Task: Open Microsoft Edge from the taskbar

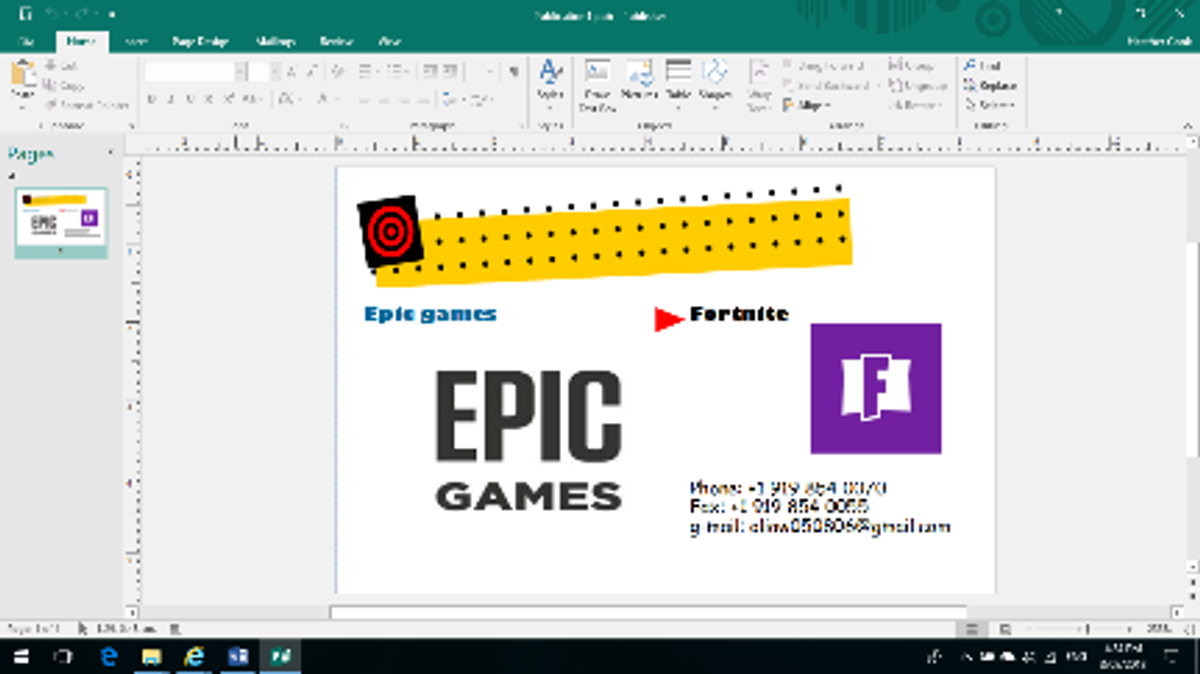Action: (x=109, y=656)
